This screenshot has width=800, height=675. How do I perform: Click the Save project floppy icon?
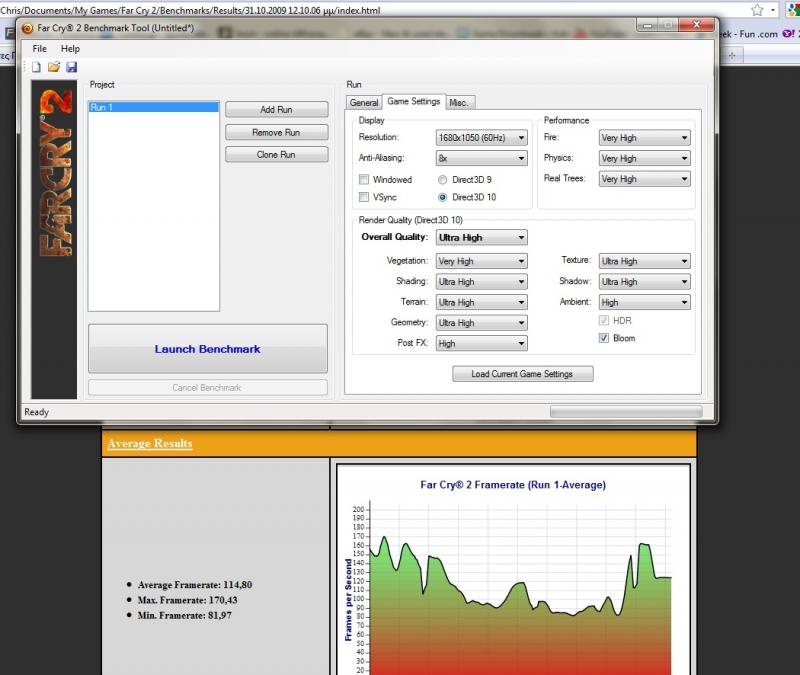pos(71,67)
